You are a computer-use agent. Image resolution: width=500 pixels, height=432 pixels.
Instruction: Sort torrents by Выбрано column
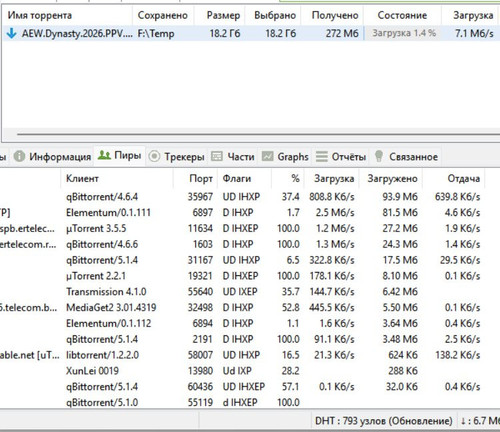click(275, 15)
